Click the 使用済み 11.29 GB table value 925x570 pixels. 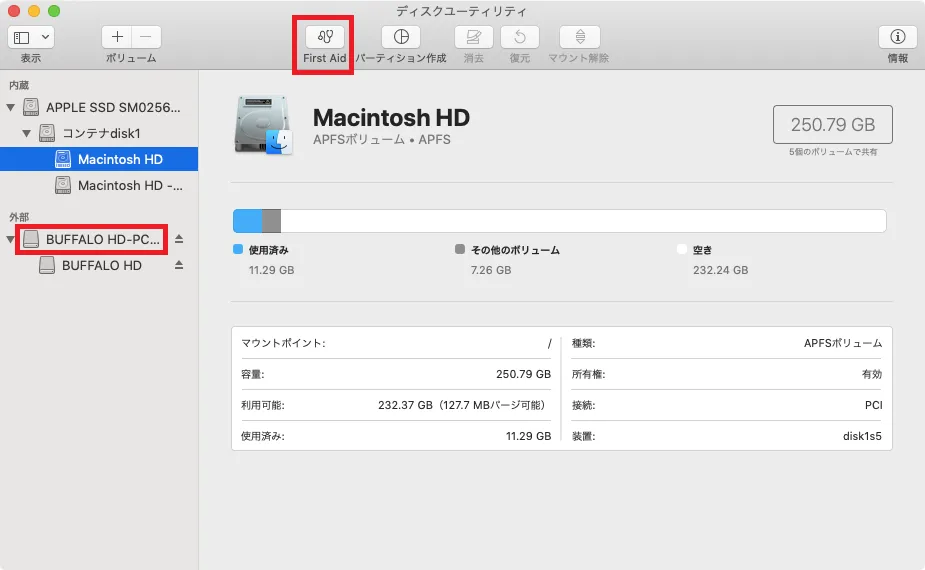coord(528,436)
